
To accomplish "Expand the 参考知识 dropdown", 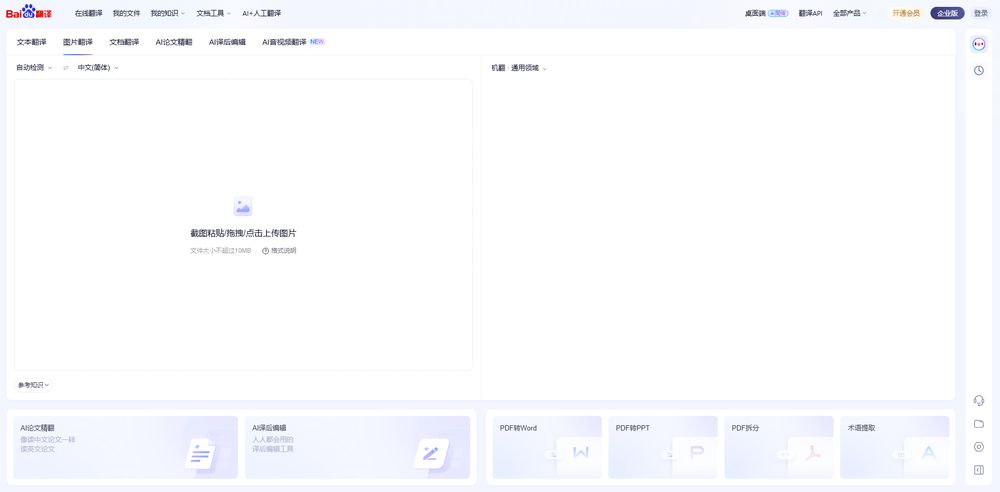I will (33, 385).
